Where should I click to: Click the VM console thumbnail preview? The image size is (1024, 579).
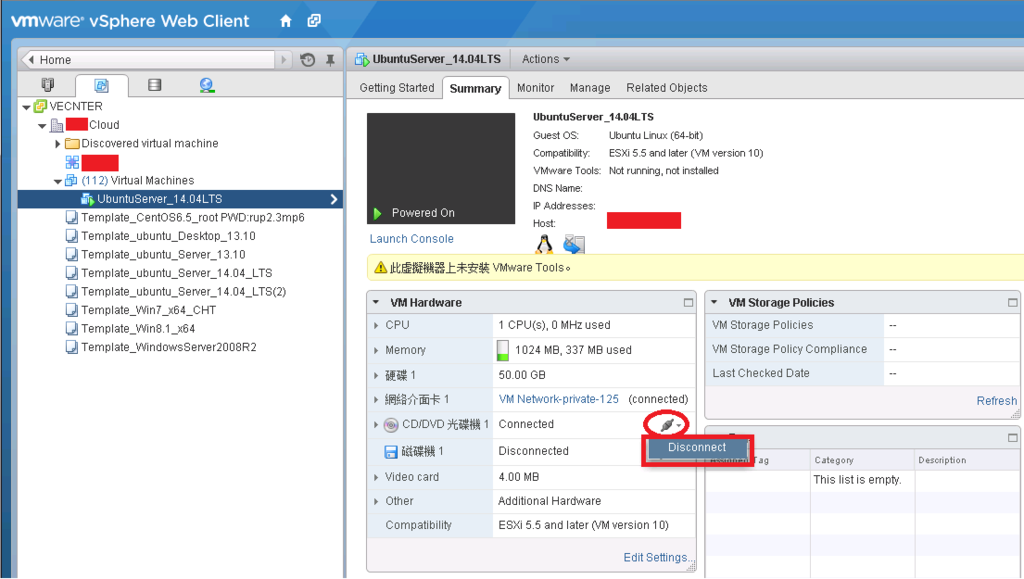tap(441, 169)
